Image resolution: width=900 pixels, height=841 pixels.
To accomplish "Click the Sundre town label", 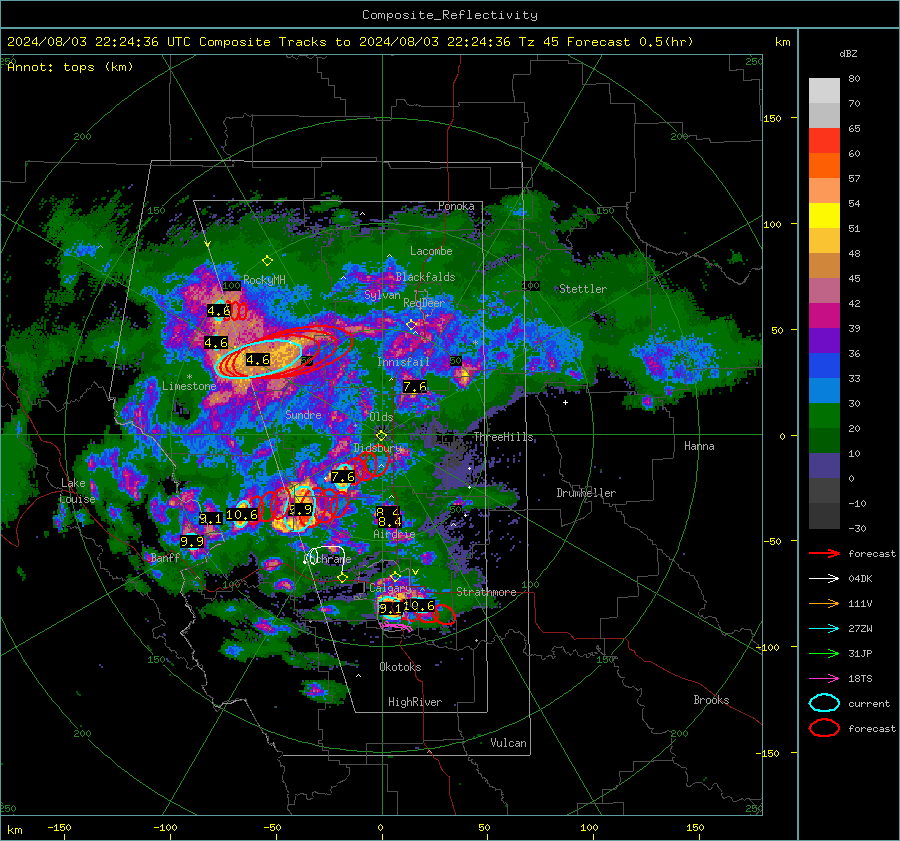I will click(x=303, y=414).
